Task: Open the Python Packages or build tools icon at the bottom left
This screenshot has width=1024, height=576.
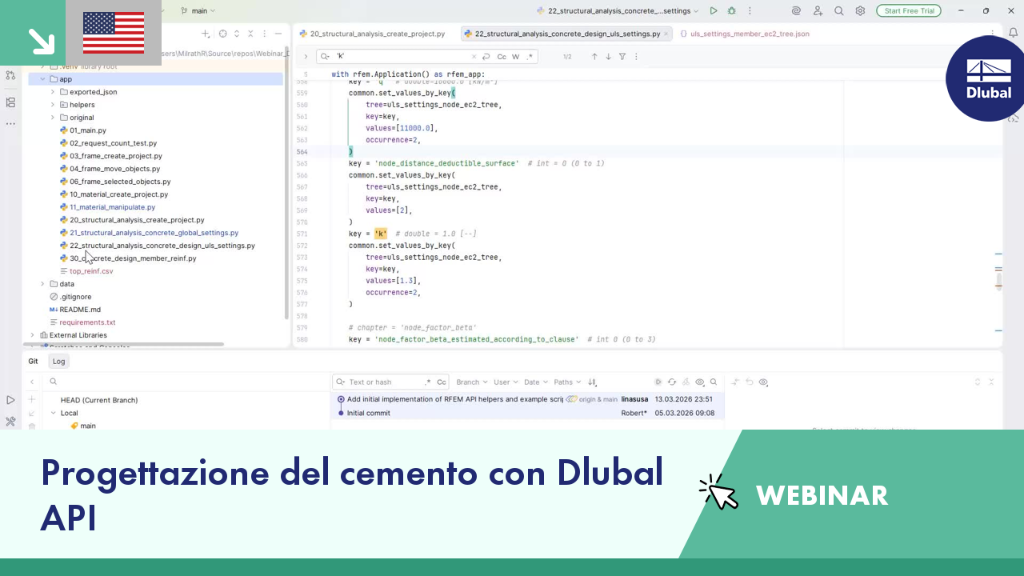Action: tap(10, 422)
